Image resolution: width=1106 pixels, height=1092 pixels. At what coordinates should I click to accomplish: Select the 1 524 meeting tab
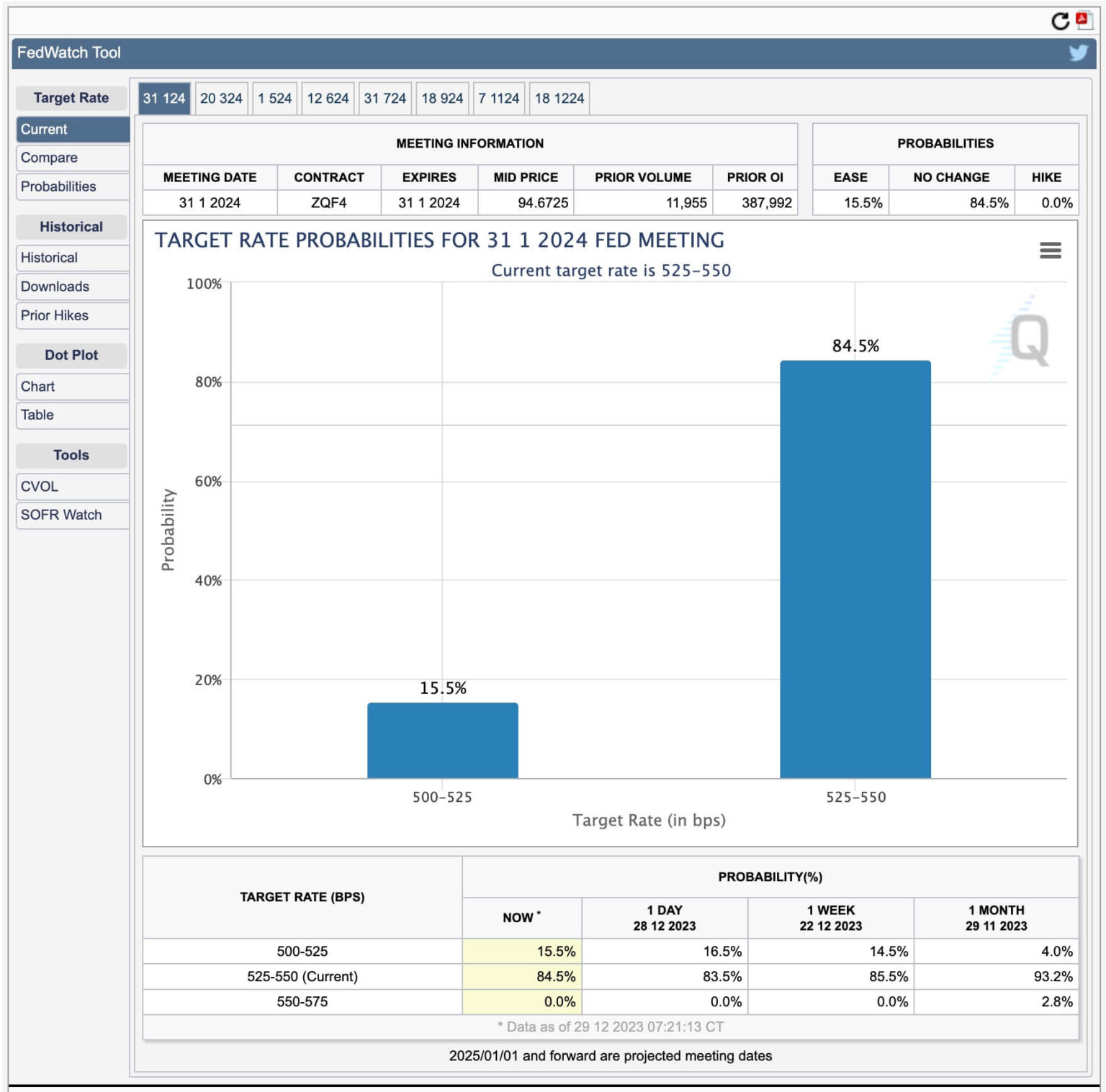point(274,99)
